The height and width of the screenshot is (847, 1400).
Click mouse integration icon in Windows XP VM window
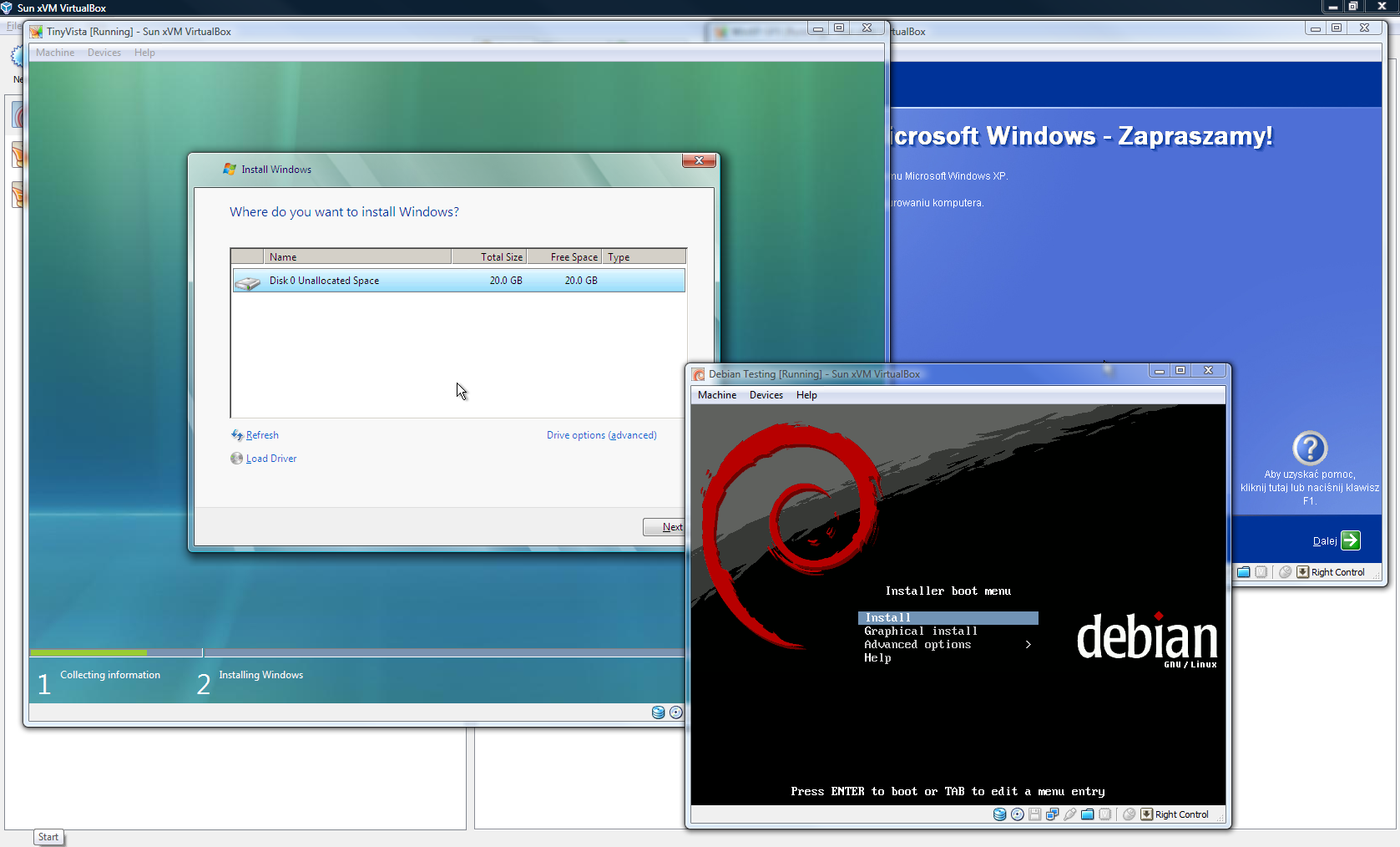click(1285, 572)
